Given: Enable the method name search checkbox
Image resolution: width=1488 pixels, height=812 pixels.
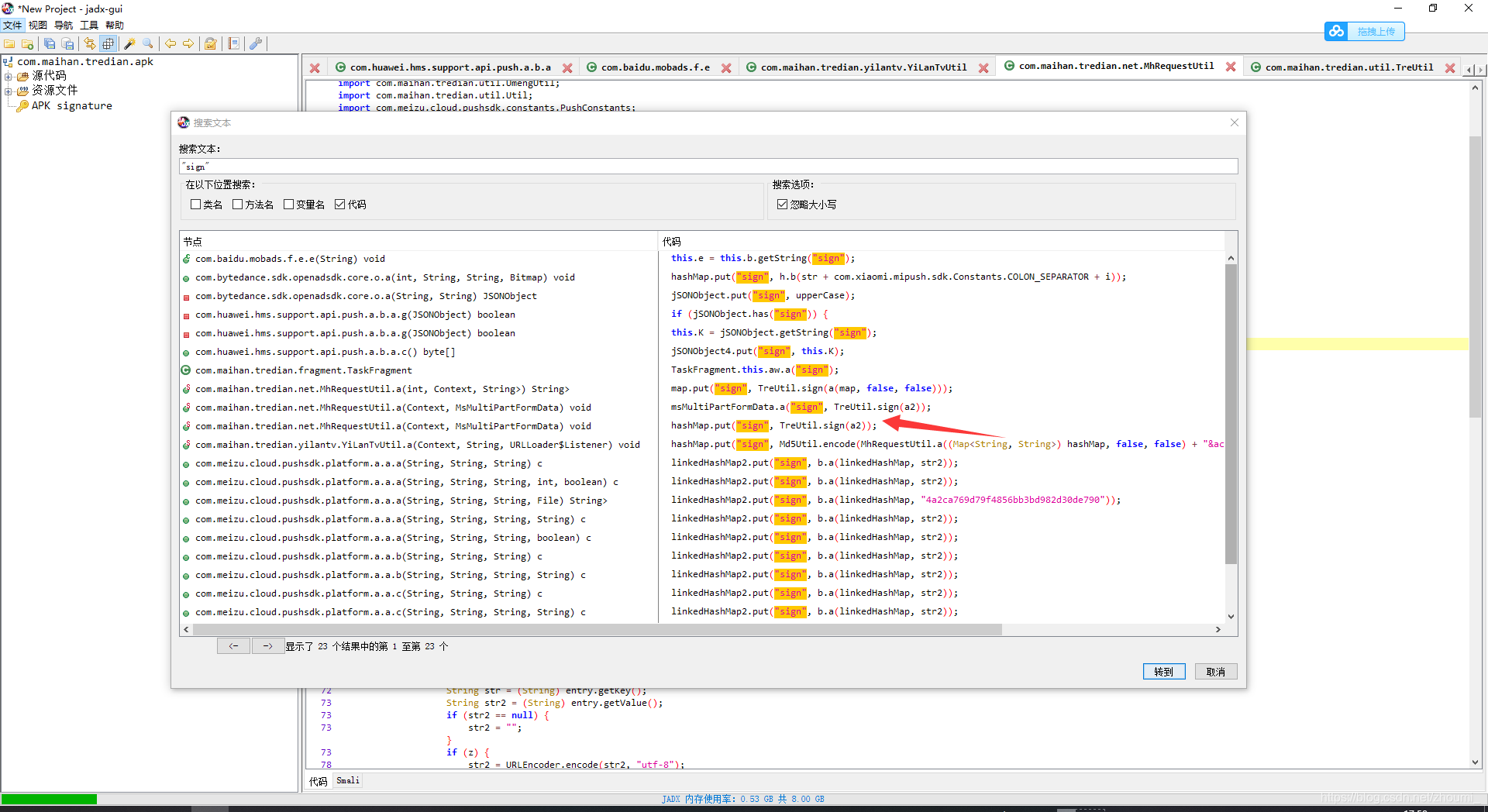Looking at the screenshot, I should 237,205.
